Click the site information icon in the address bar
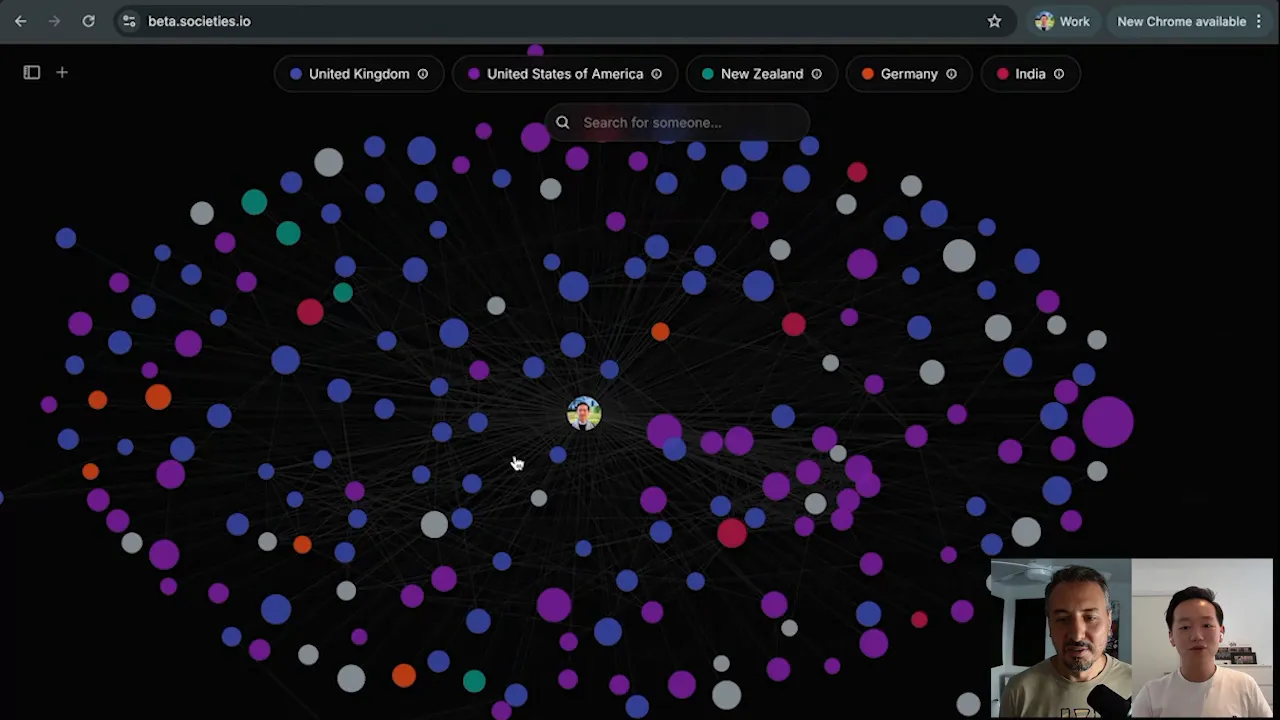 pyautogui.click(x=129, y=20)
